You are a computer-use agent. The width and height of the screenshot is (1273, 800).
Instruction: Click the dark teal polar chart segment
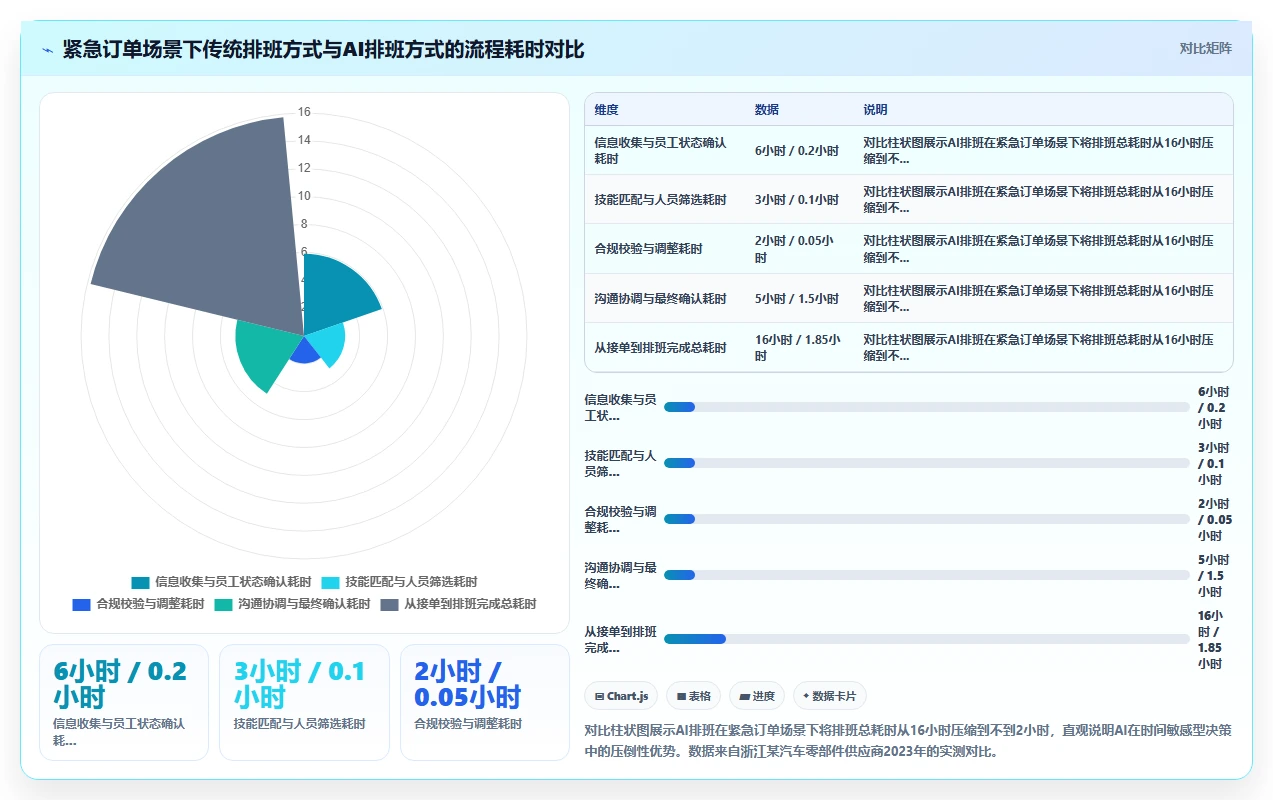pos(338,295)
